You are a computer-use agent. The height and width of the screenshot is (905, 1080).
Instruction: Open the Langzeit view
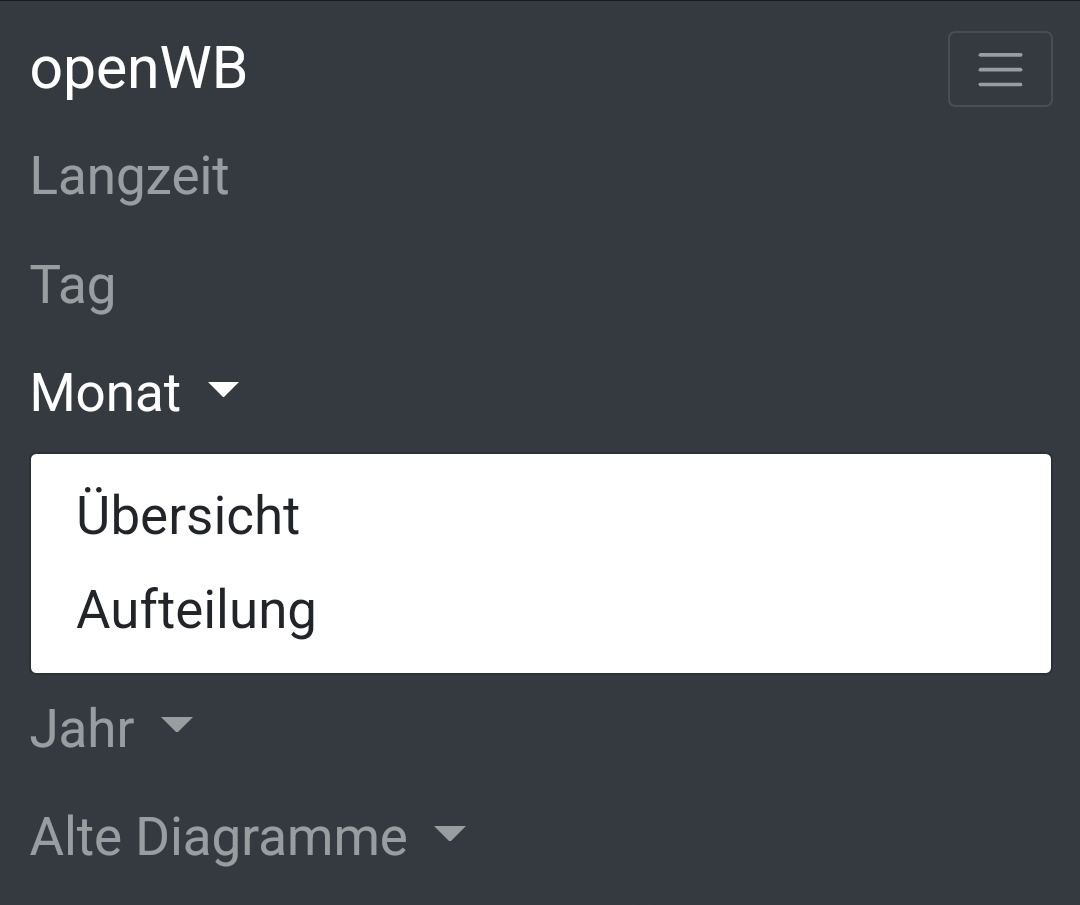click(x=130, y=177)
